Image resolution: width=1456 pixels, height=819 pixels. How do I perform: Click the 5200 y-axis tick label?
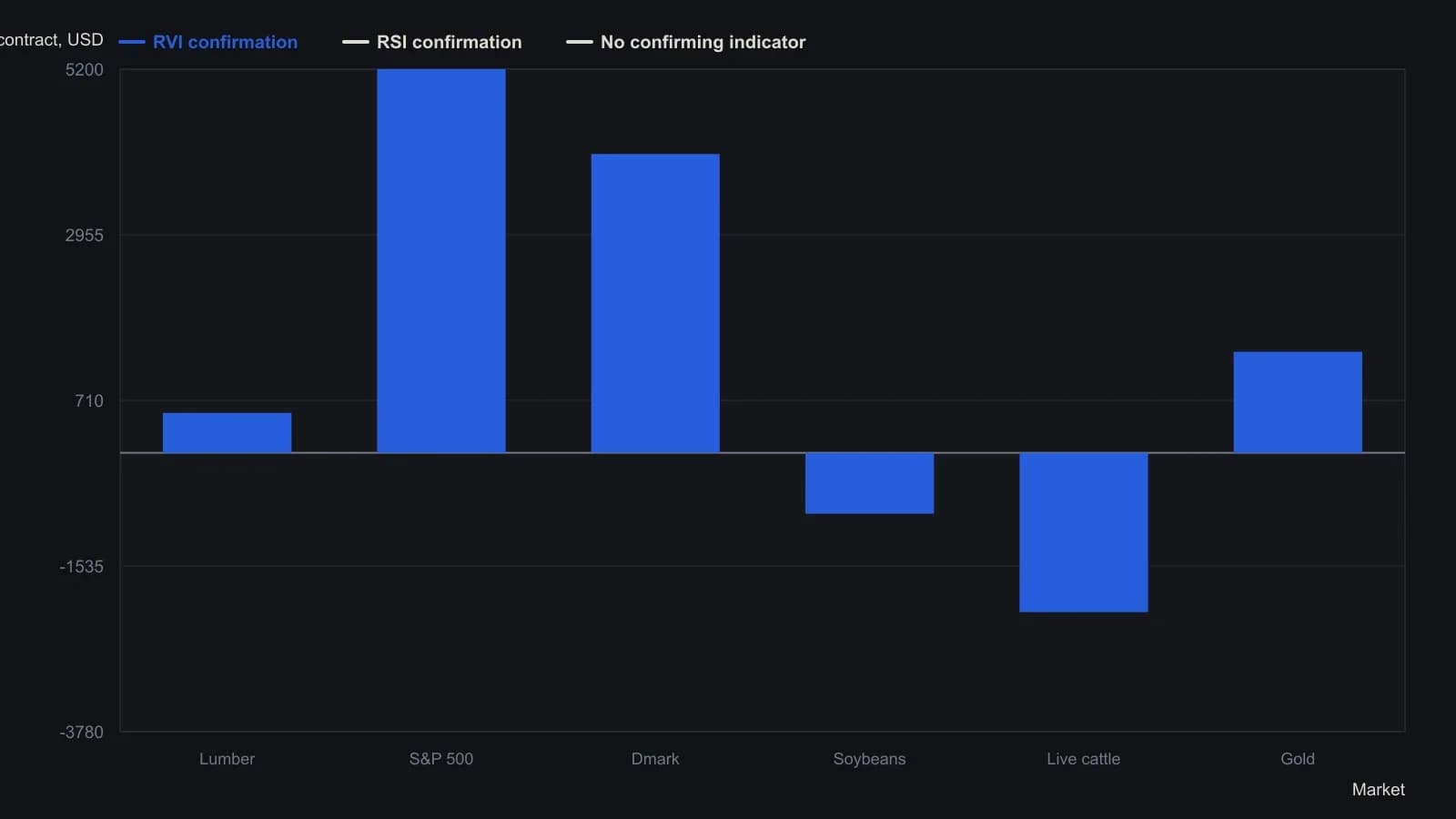[85, 70]
